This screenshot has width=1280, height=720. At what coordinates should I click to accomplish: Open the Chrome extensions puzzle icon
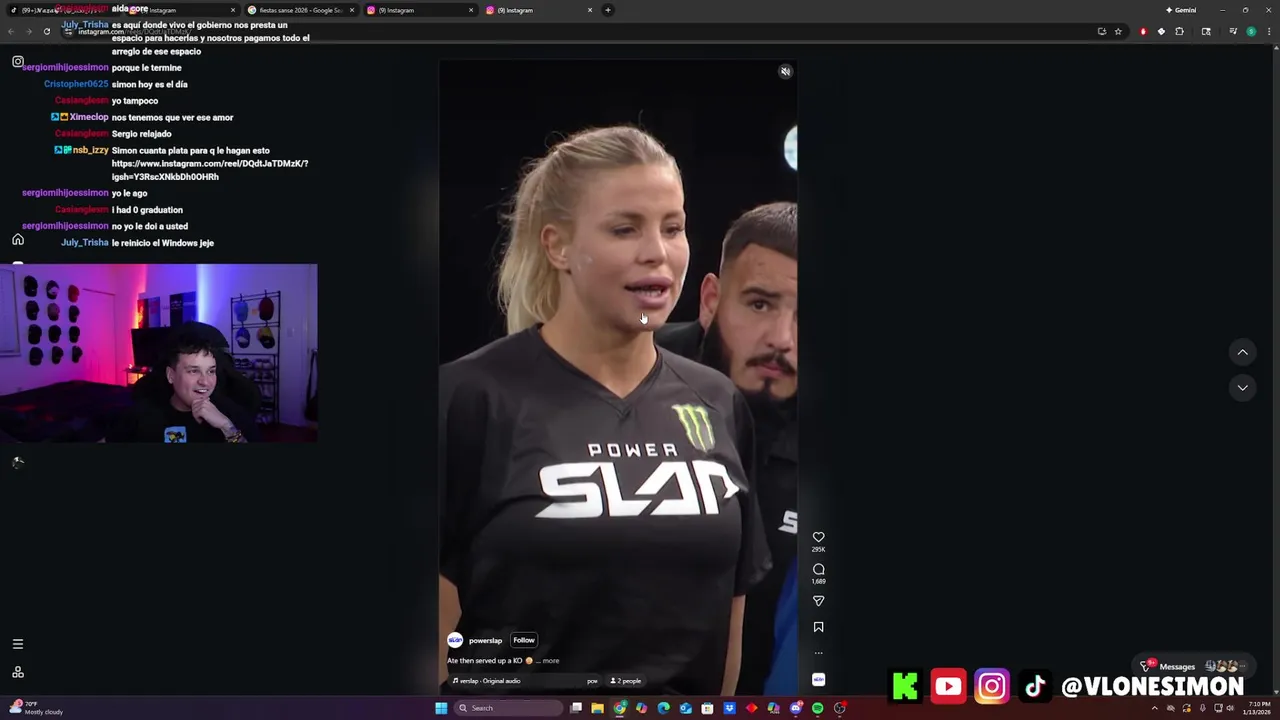pos(1179,31)
